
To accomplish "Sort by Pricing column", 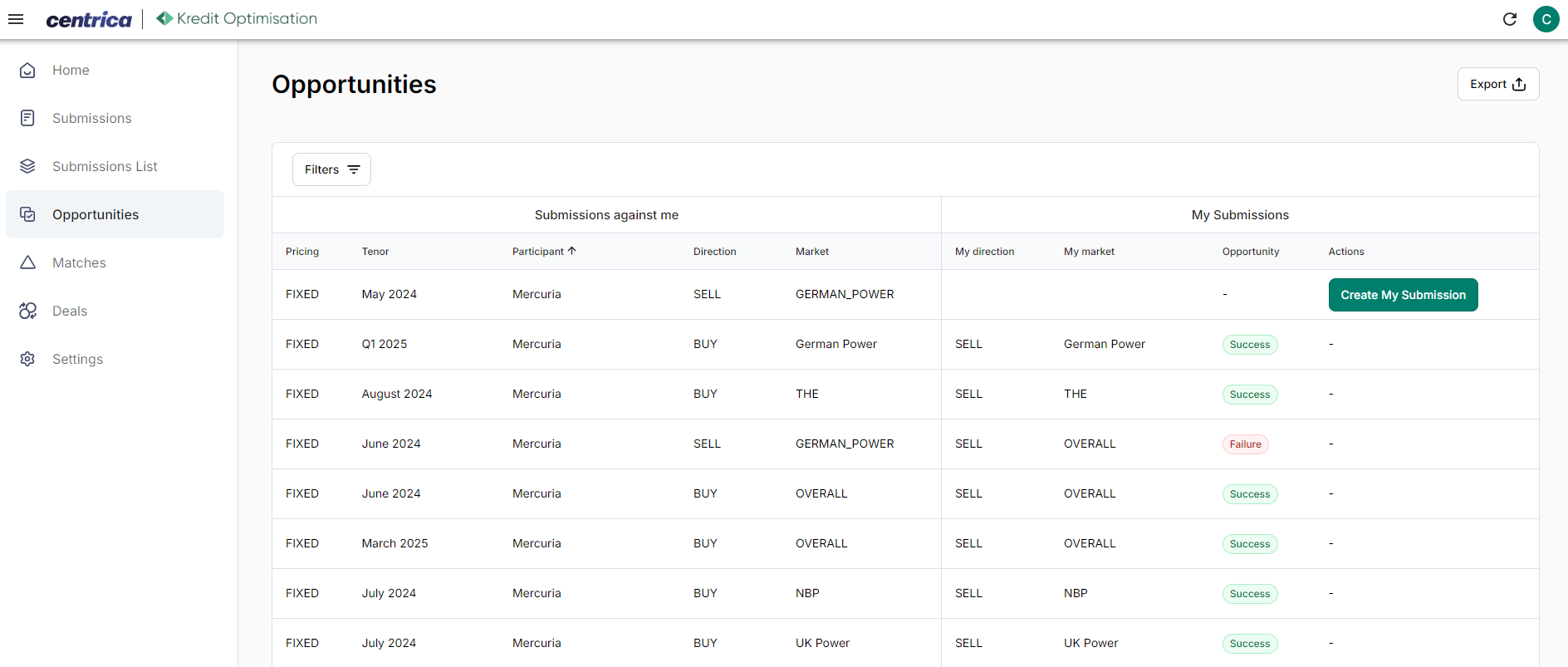I will tap(302, 252).
